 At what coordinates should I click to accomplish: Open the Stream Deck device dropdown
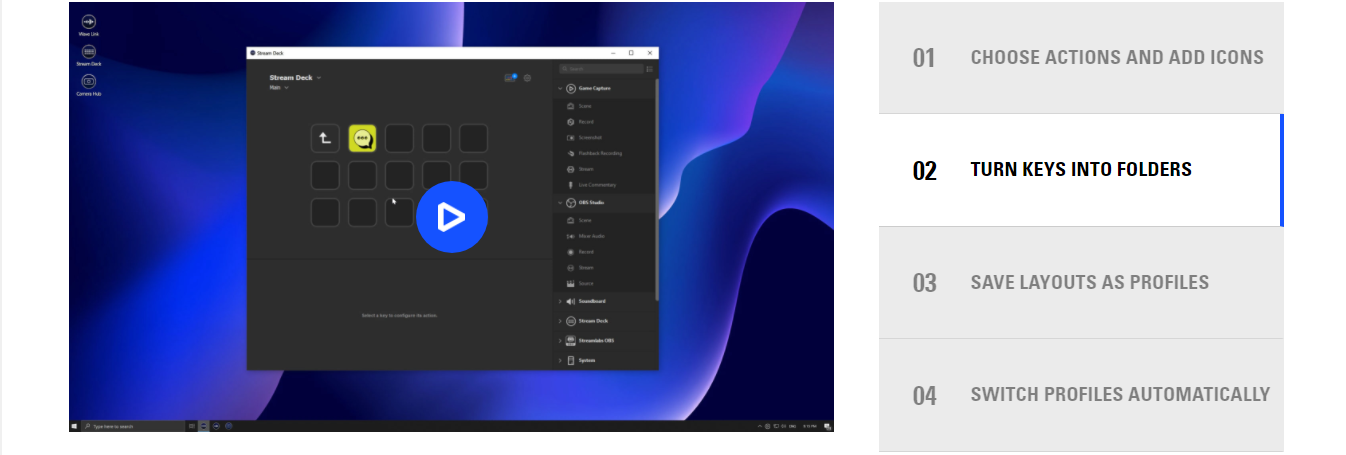click(x=295, y=77)
